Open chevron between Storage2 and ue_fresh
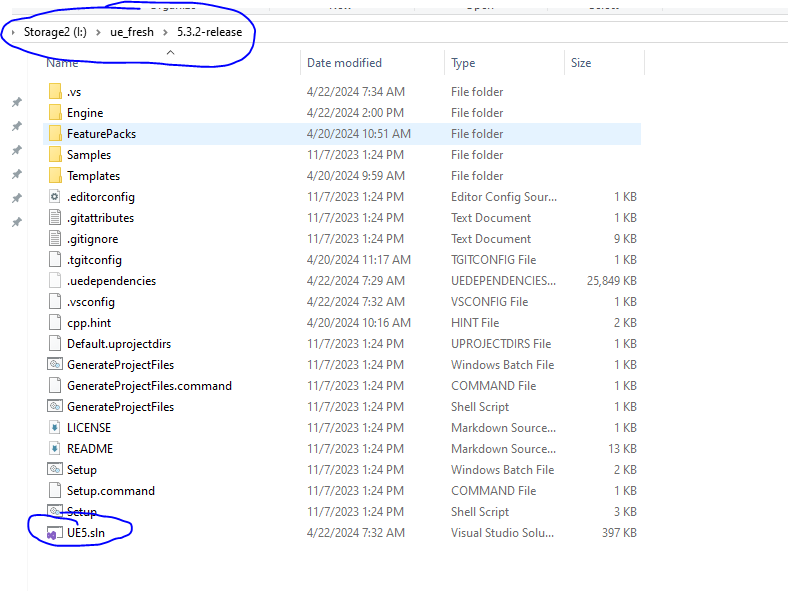Screen dimensions: 788x591 (x=98, y=32)
